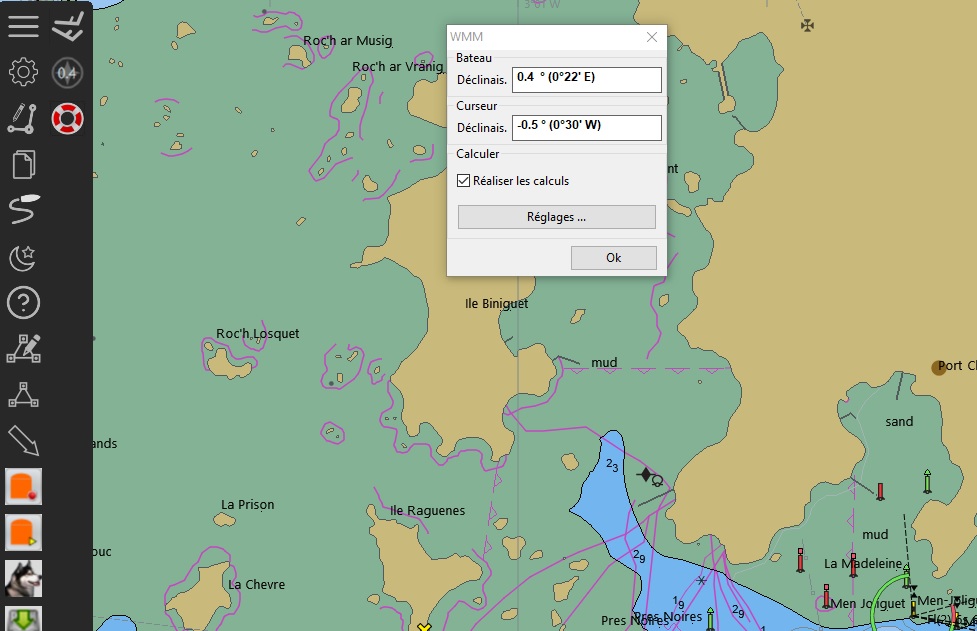Screen dimensions: 977x631
Task: Click the red lifebuoy man overboard icon
Action: pos(68,118)
